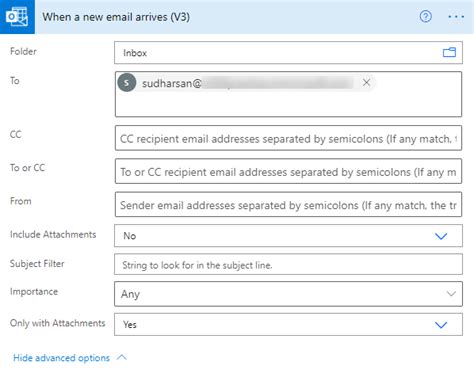Focus the From sender field
Image resolution: width=474 pixels, height=381 pixels.
point(288,204)
